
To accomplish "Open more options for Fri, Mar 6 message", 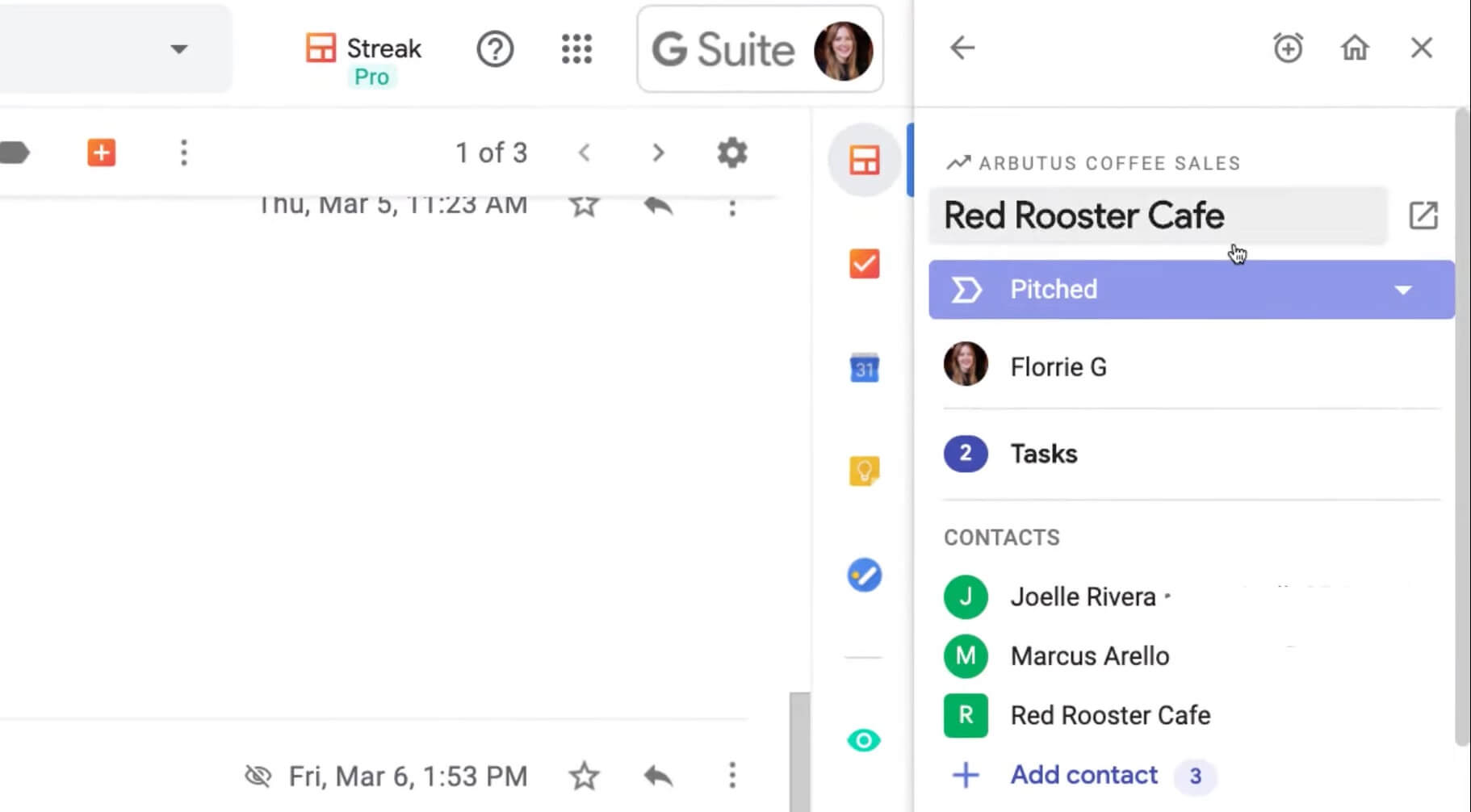I will 732,776.
